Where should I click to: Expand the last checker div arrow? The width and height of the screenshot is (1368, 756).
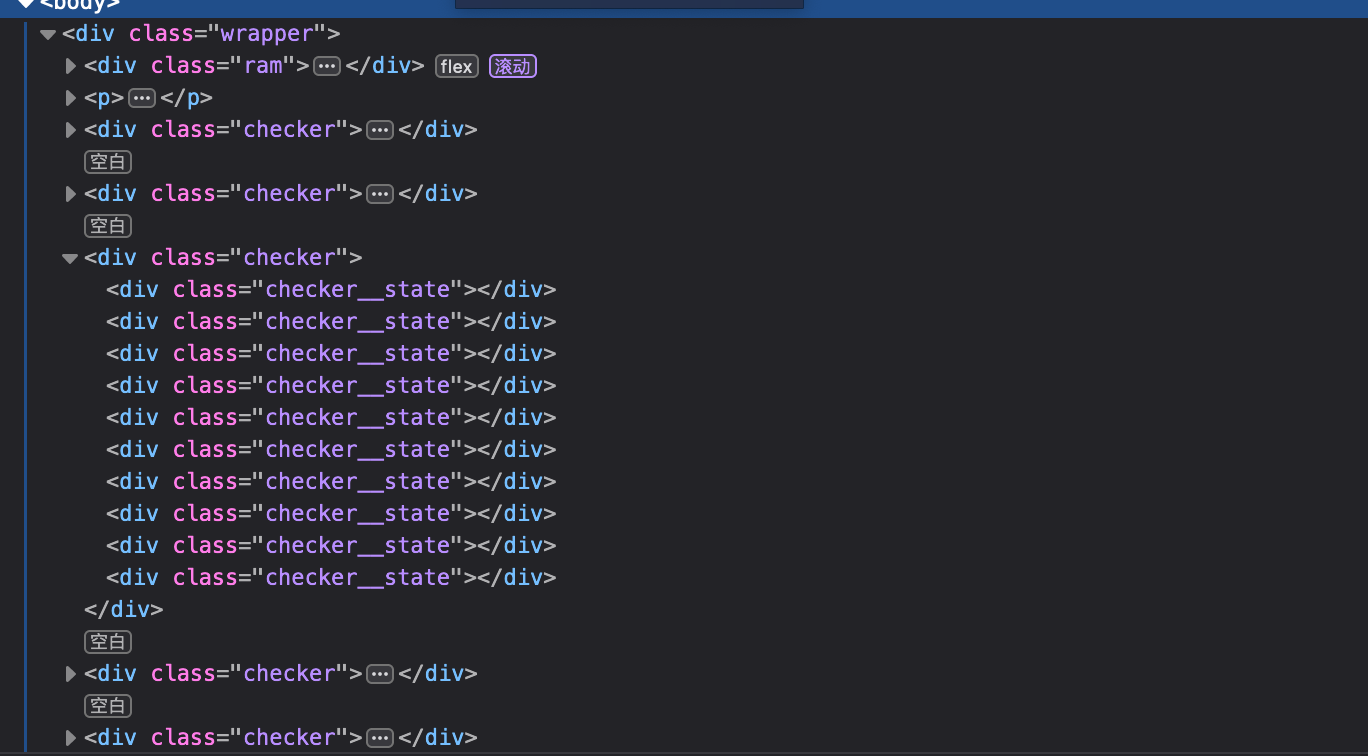pos(70,738)
